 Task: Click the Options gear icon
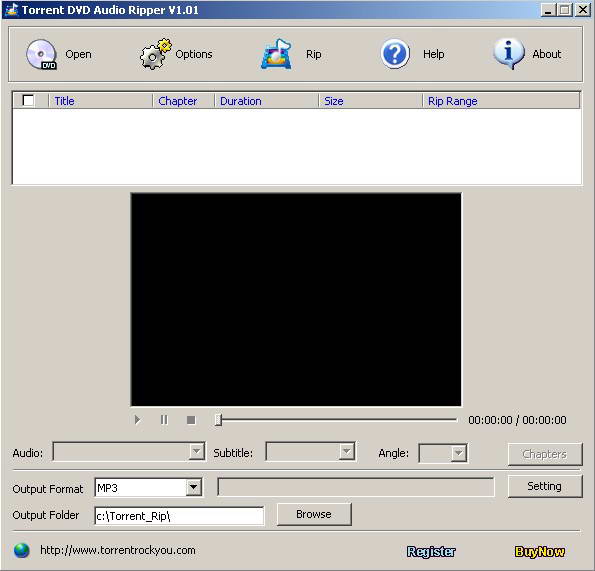155,54
